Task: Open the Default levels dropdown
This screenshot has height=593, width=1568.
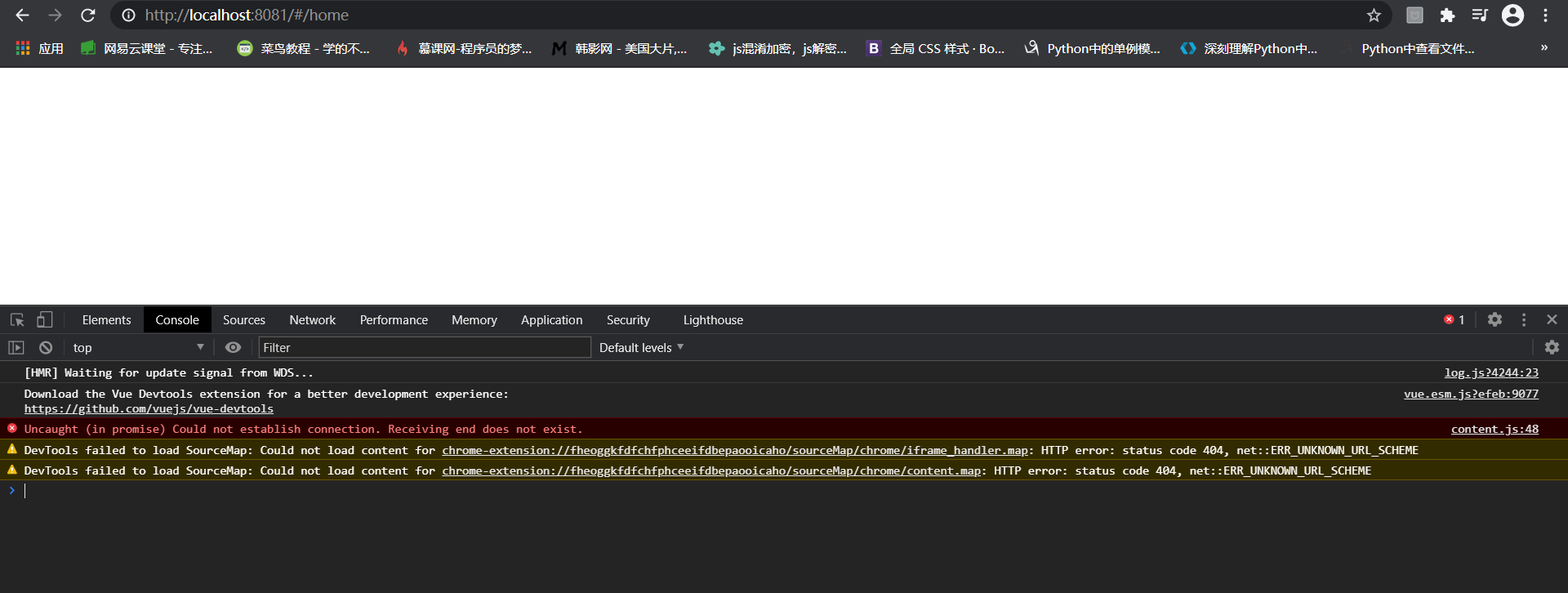Action: click(x=641, y=347)
